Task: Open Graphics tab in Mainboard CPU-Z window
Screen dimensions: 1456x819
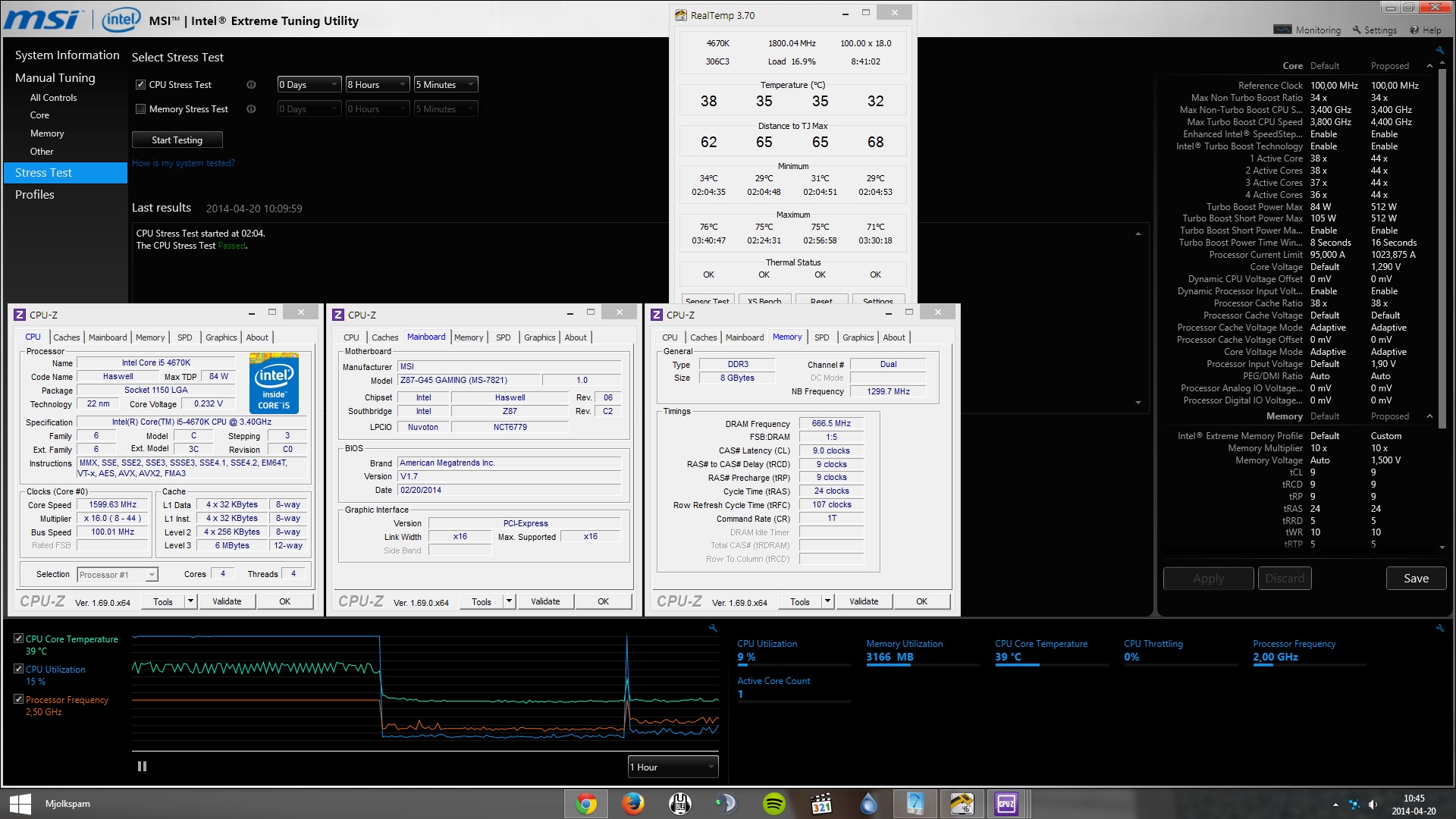Action: point(539,337)
